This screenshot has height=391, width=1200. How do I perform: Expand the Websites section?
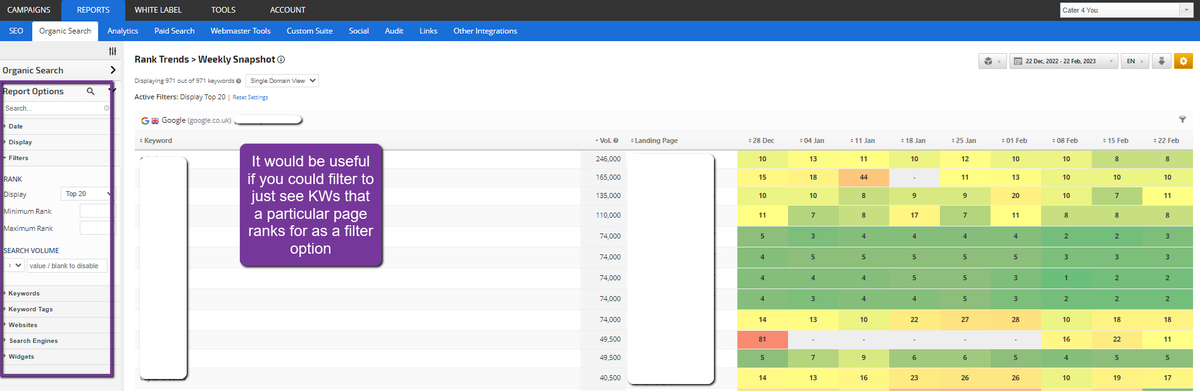(x=23, y=325)
